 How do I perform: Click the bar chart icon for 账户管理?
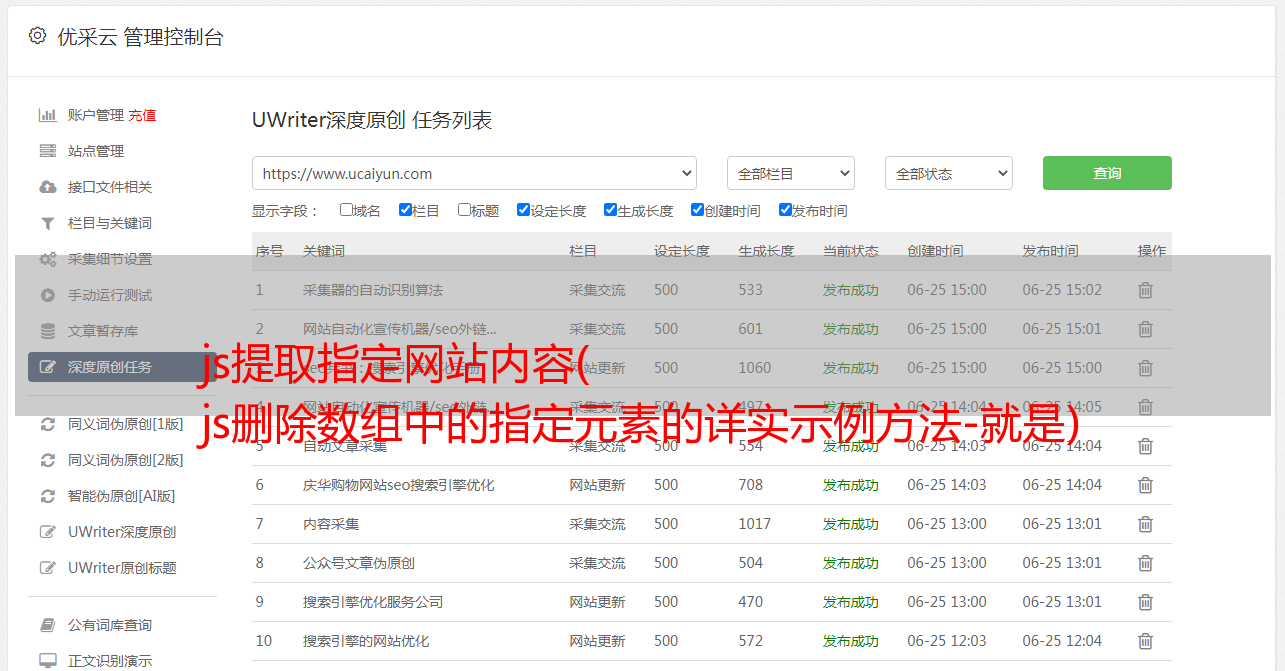click(47, 115)
